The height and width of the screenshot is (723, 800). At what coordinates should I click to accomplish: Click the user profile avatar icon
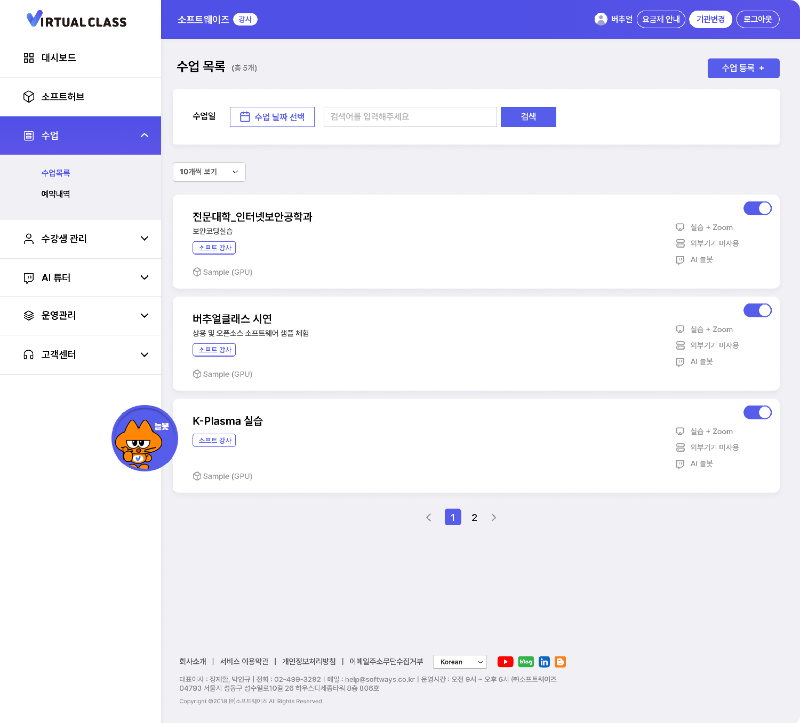click(x=601, y=19)
